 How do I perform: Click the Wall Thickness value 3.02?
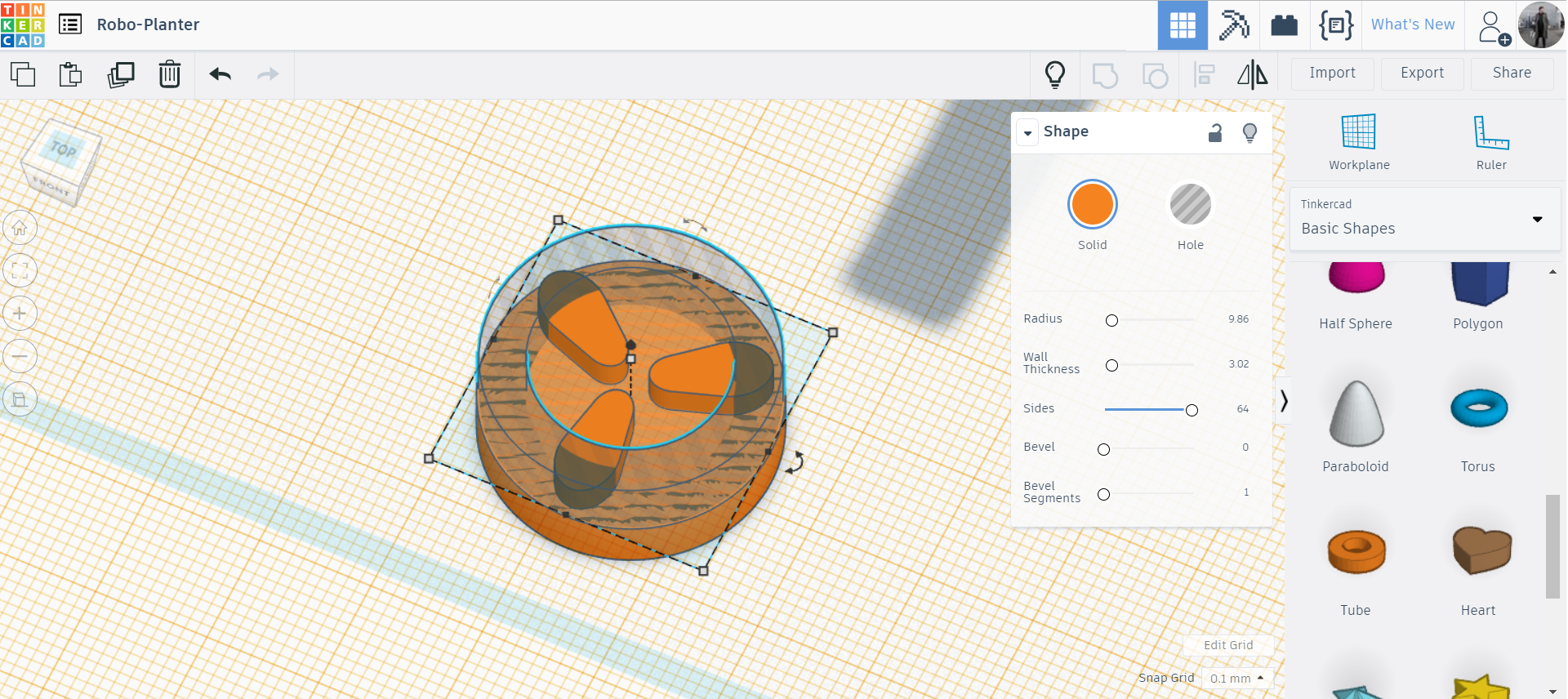click(1238, 364)
